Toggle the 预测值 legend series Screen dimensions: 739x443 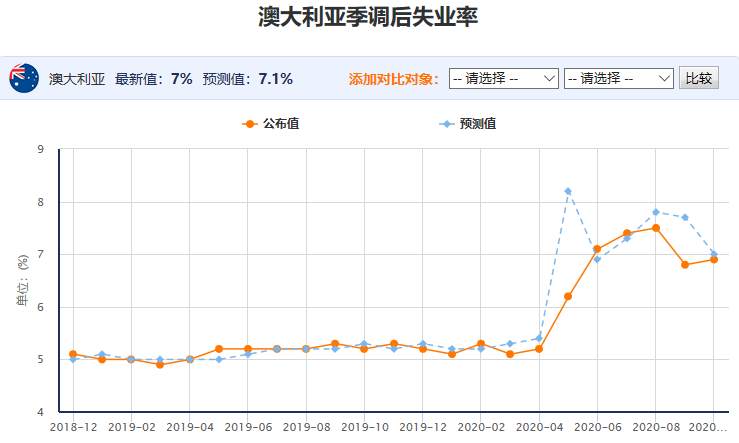click(x=468, y=124)
